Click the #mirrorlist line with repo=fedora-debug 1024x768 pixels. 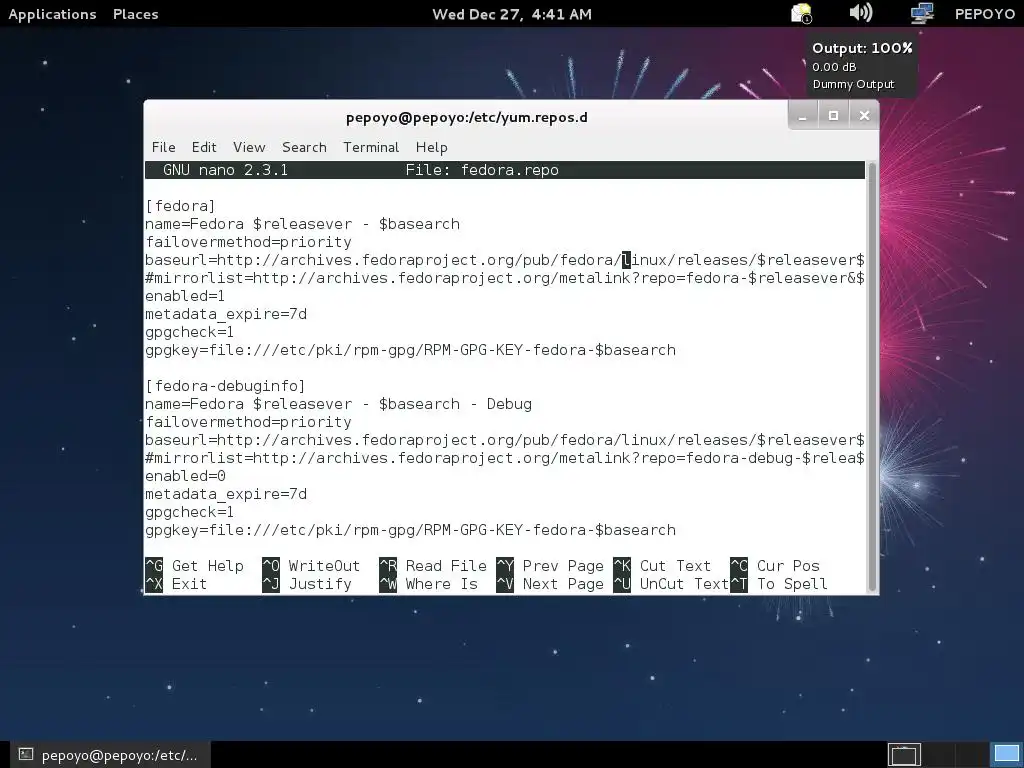tap(505, 458)
